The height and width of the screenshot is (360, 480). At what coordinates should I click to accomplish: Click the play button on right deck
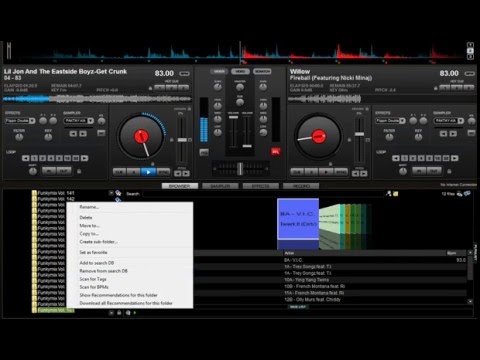tap(326, 172)
